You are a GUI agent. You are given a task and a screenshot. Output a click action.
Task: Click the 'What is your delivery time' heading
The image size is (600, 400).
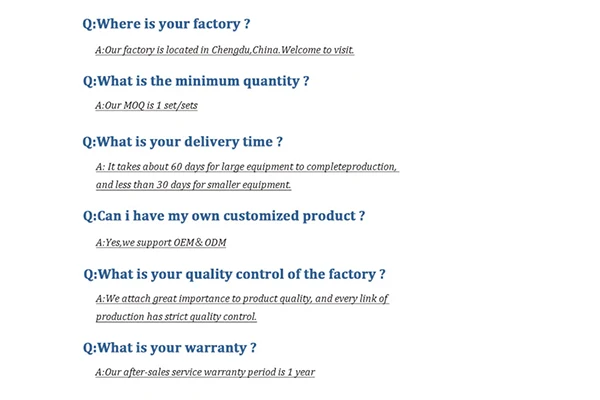[183, 142]
